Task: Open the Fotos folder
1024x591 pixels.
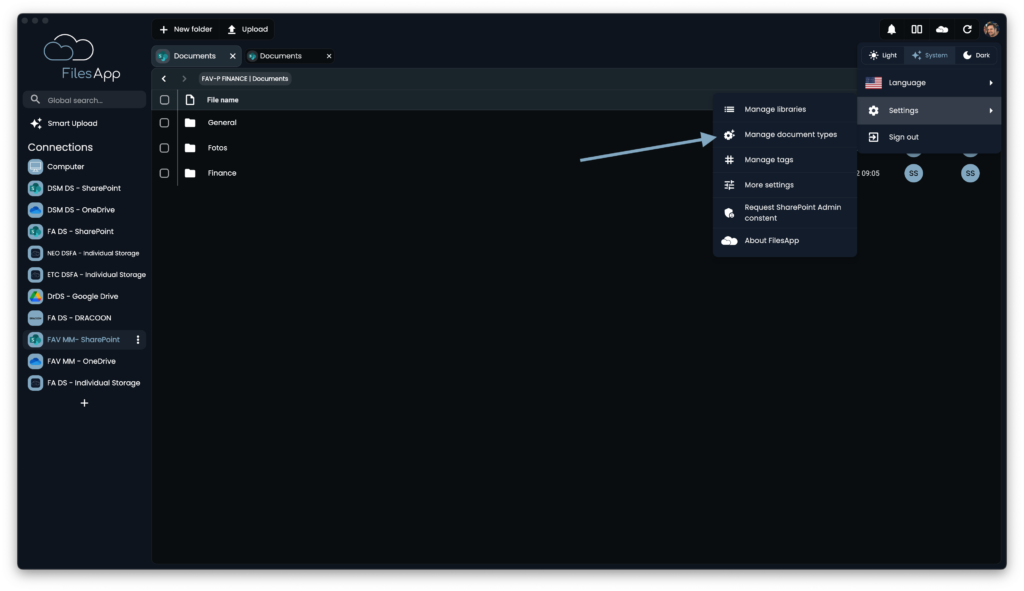Action: click(217, 148)
